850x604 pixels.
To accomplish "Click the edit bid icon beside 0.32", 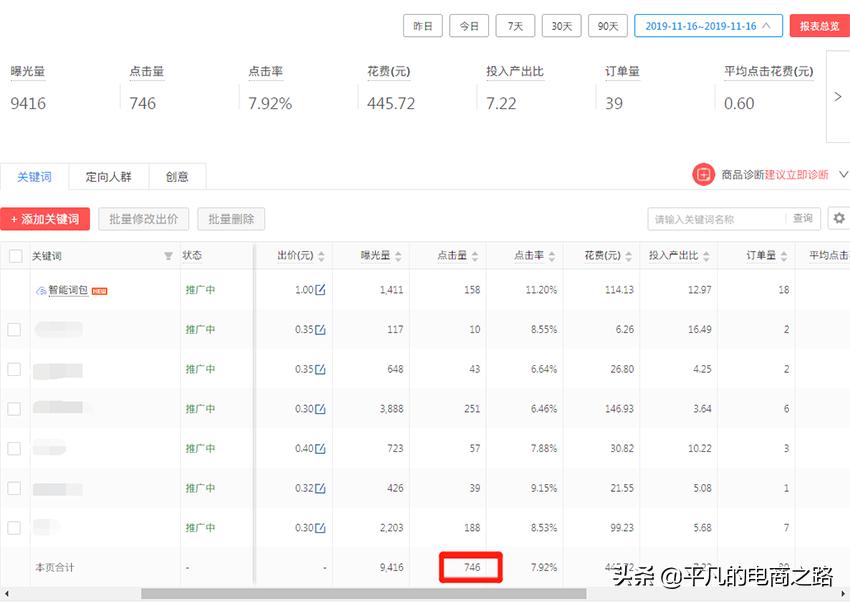I will coord(318,488).
